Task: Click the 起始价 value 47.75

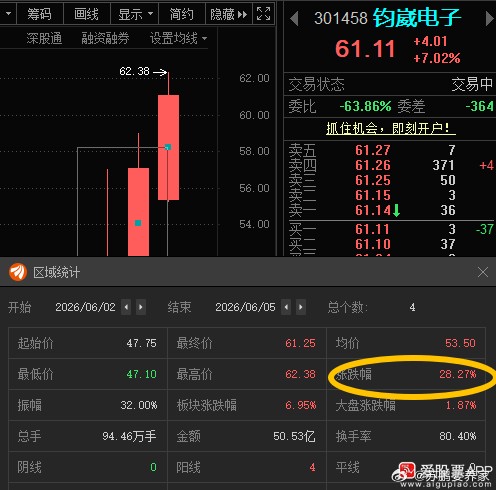Action: tap(141, 343)
